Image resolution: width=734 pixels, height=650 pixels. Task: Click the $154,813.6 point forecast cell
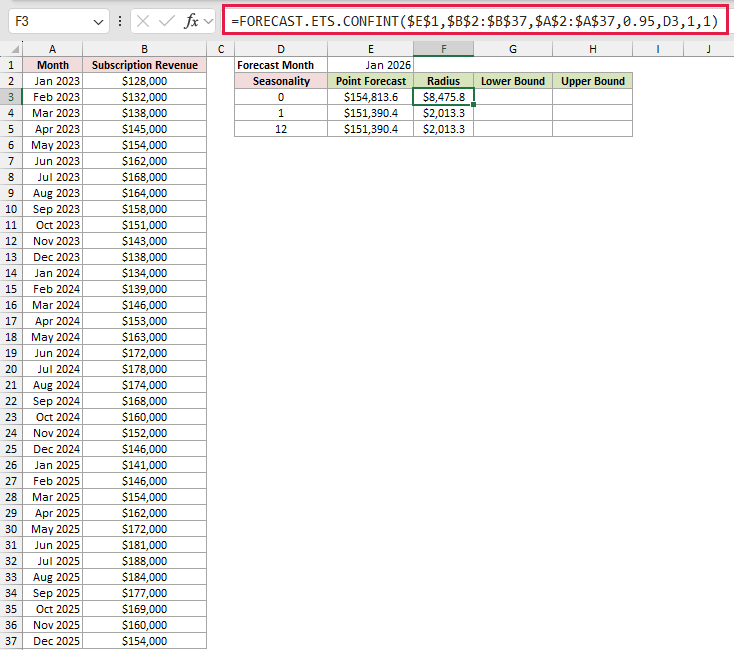pyautogui.click(x=370, y=97)
